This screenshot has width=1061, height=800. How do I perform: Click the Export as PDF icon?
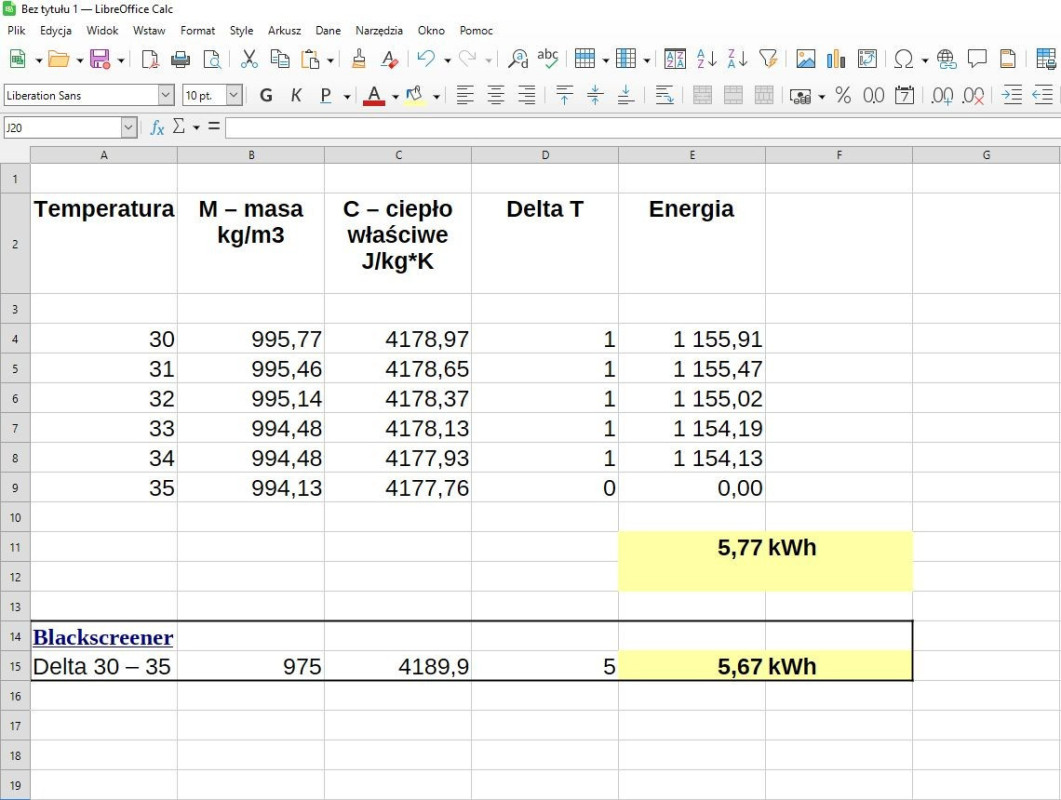(150, 60)
